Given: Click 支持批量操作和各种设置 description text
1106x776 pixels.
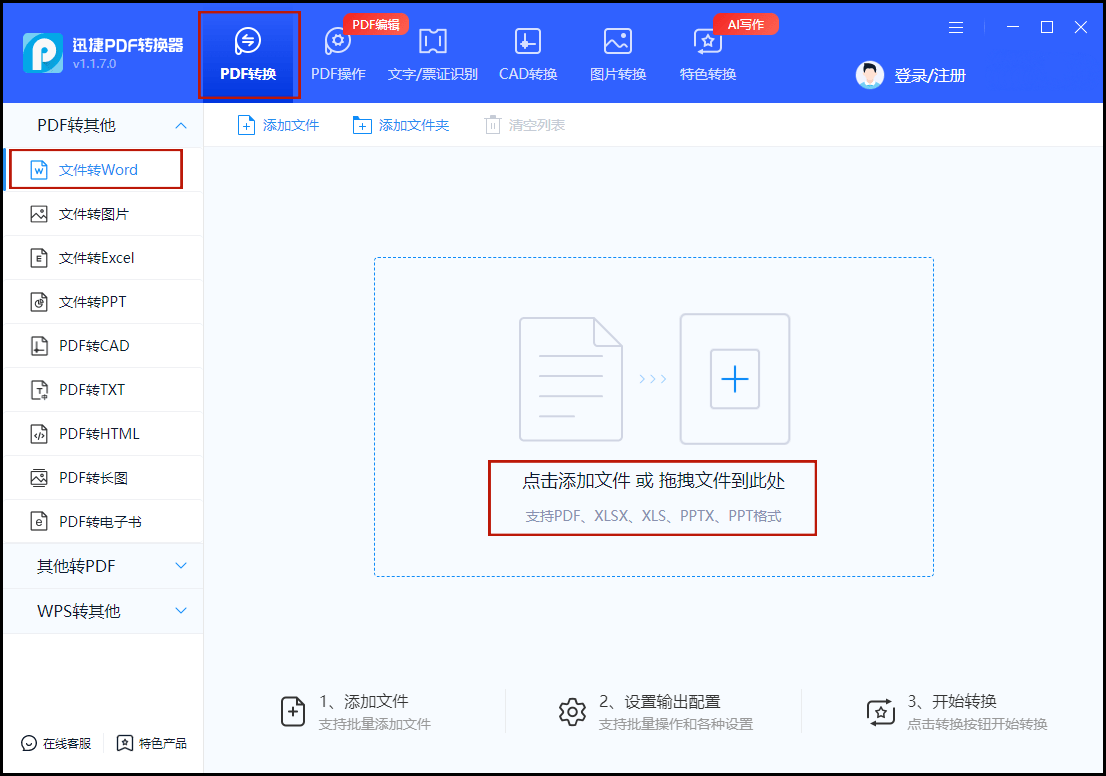Looking at the screenshot, I should point(676,725).
